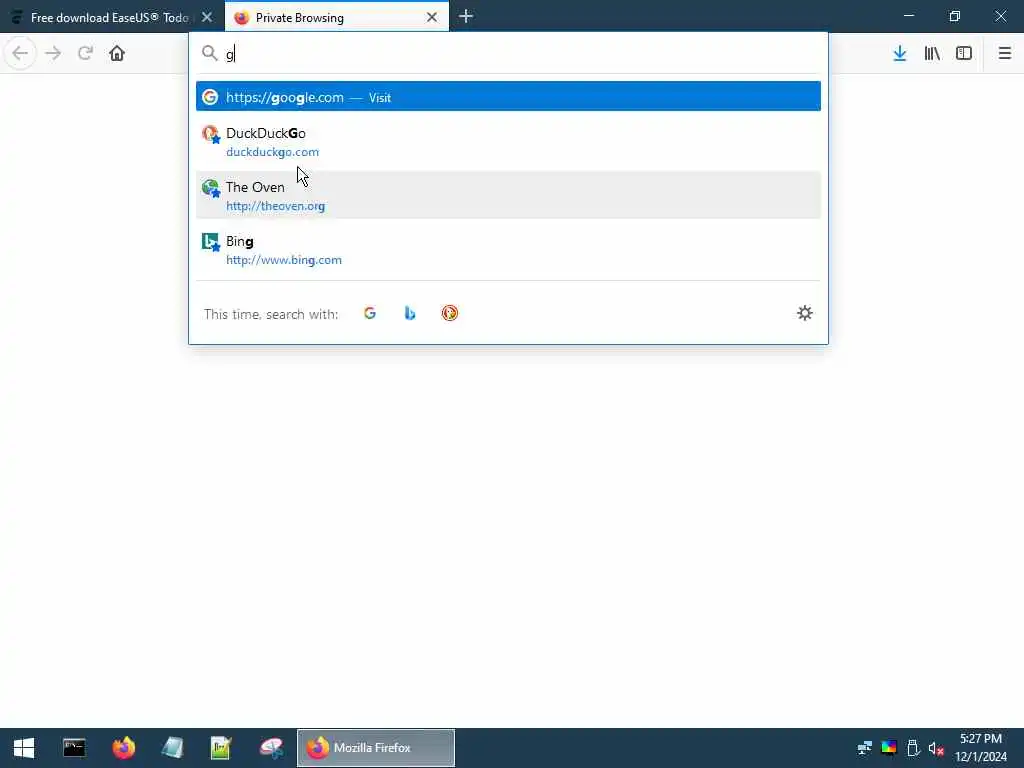Close the Free download EaseUS tab

(x=207, y=18)
